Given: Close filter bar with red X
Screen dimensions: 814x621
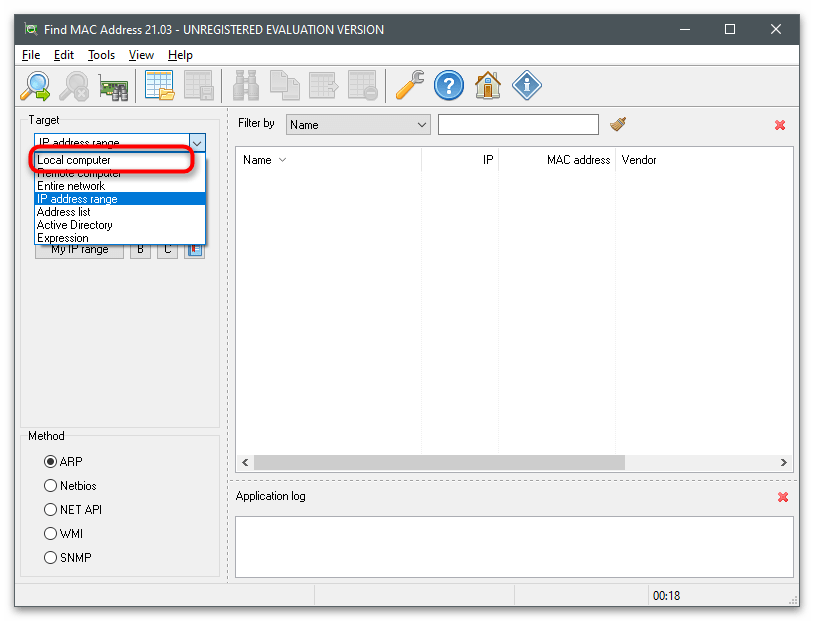Looking at the screenshot, I should pyautogui.click(x=780, y=125).
